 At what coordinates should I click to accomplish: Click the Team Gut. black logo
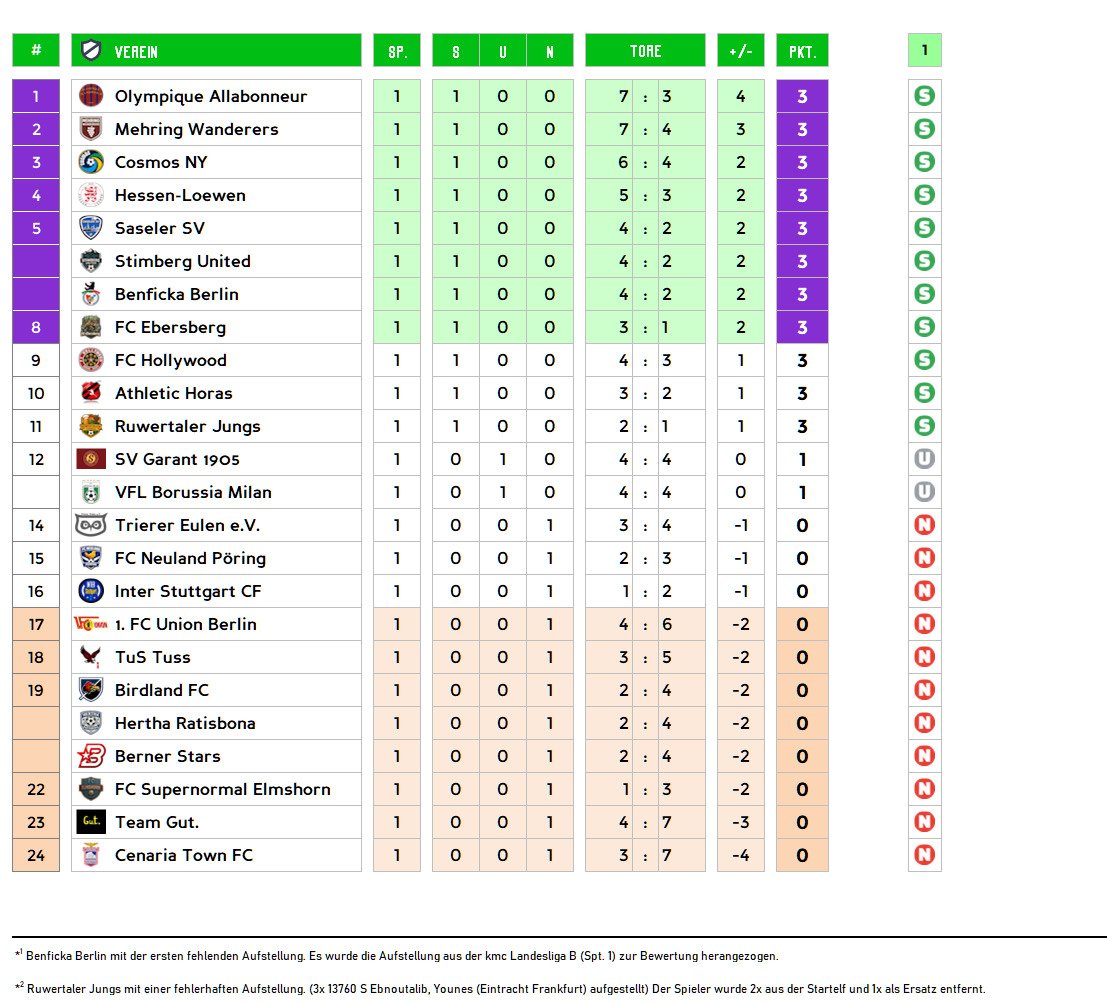pyautogui.click(x=91, y=822)
